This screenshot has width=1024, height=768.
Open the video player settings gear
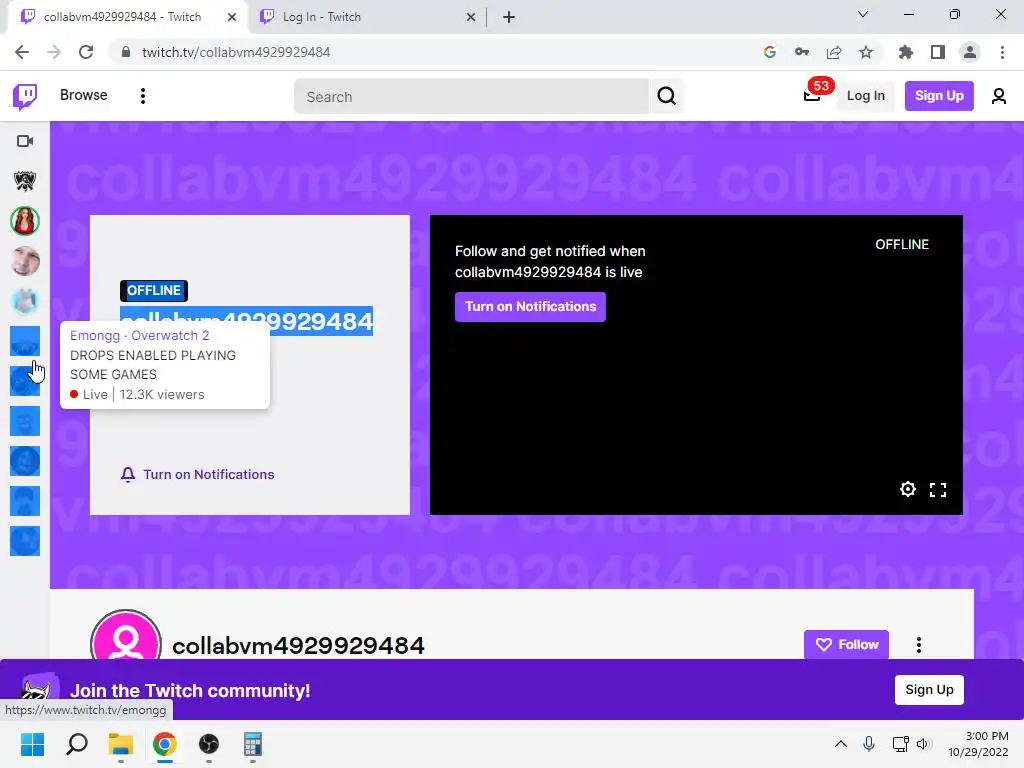click(x=908, y=489)
